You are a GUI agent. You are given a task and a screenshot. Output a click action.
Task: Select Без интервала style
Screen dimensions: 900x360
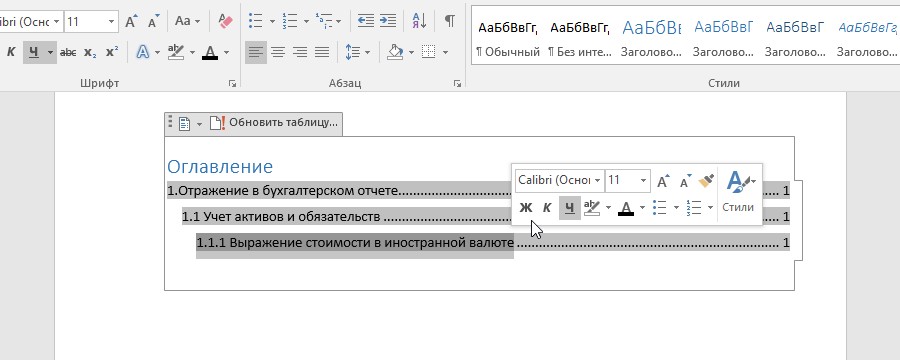pos(580,38)
